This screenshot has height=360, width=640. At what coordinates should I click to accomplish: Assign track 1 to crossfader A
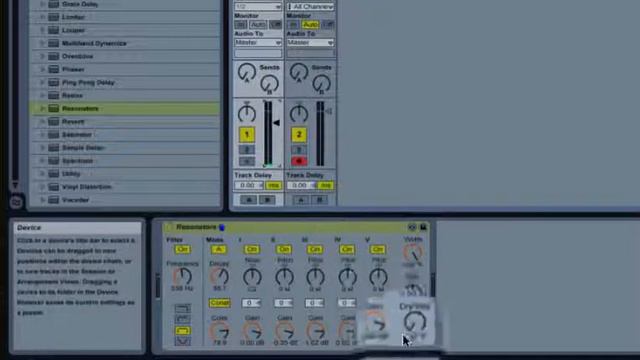coord(248,200)
